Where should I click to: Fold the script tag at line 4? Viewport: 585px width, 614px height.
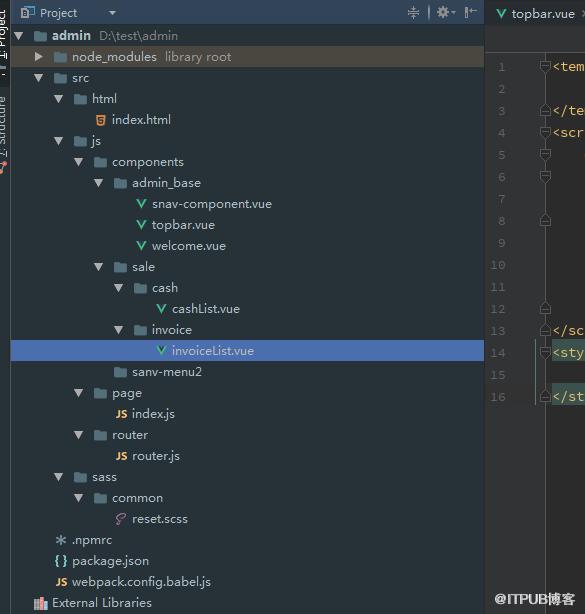coord(545,132)
